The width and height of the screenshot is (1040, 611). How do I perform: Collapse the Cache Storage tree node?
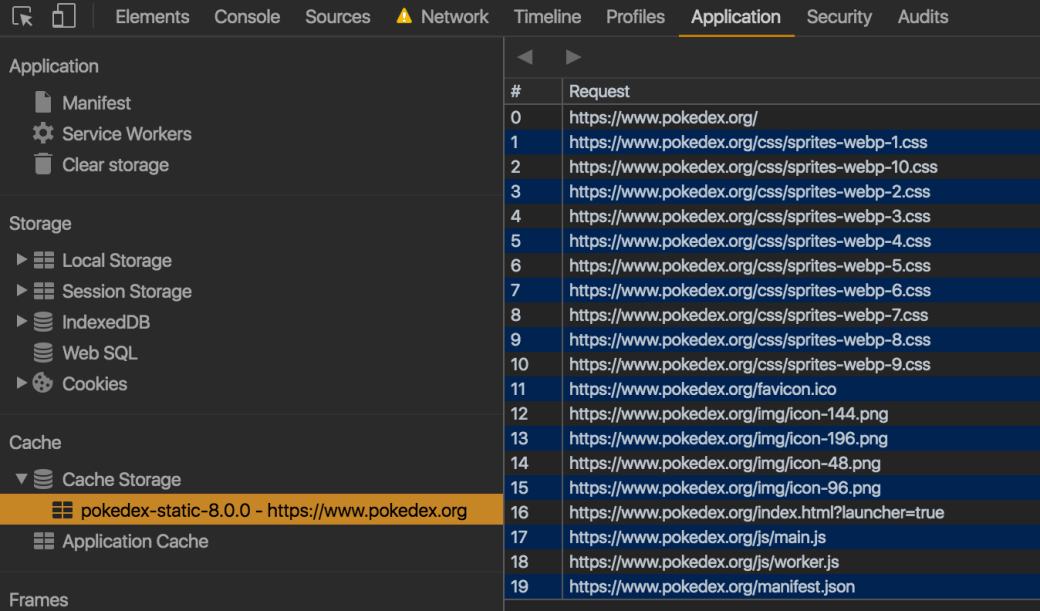coord(21,478)
